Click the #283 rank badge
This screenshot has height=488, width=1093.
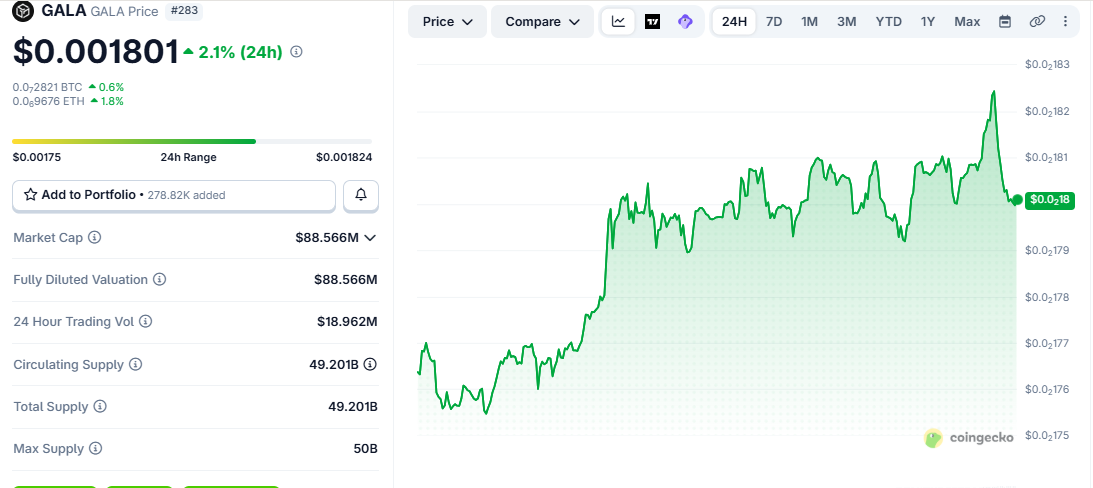click(x=183, y=10)
